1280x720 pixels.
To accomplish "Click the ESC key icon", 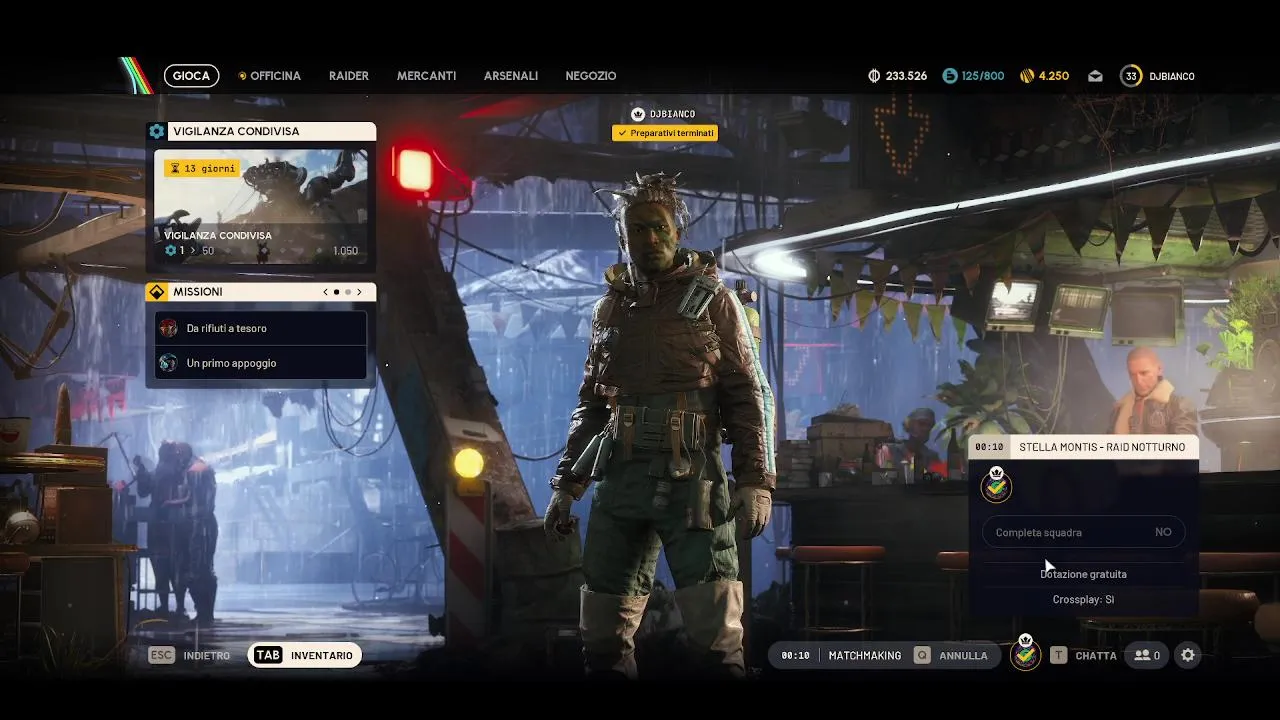I will pos(161,655).
